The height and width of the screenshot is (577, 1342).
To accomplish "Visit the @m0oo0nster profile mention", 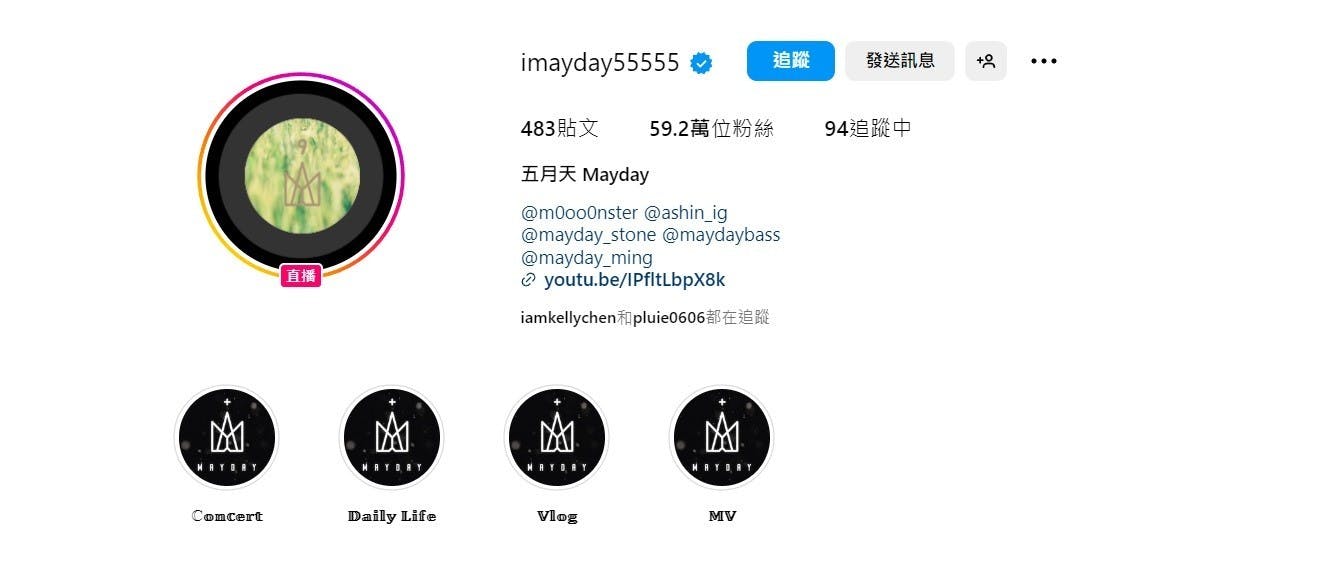I will tap(579, 212).
